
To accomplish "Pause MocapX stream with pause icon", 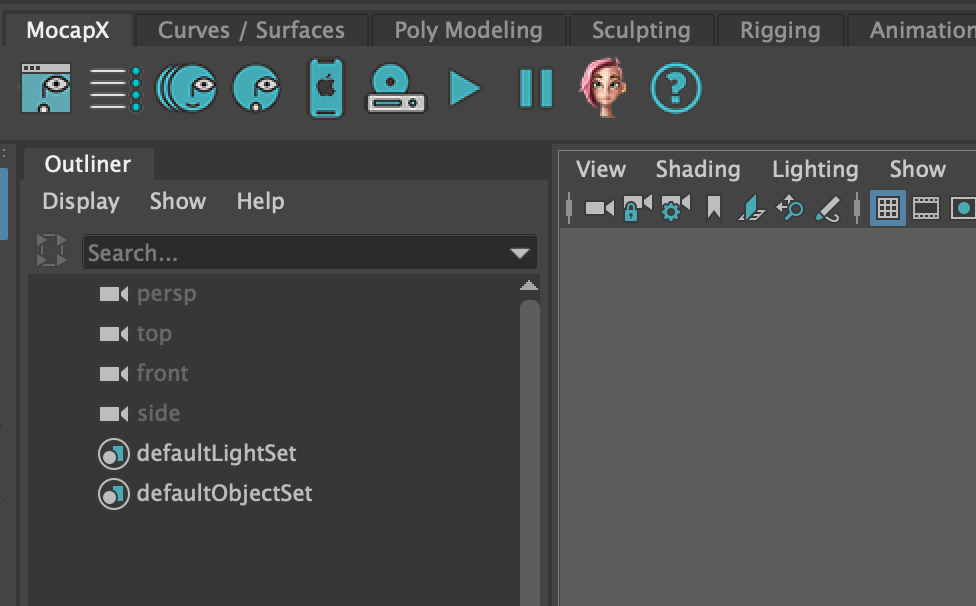I will 536,88.
